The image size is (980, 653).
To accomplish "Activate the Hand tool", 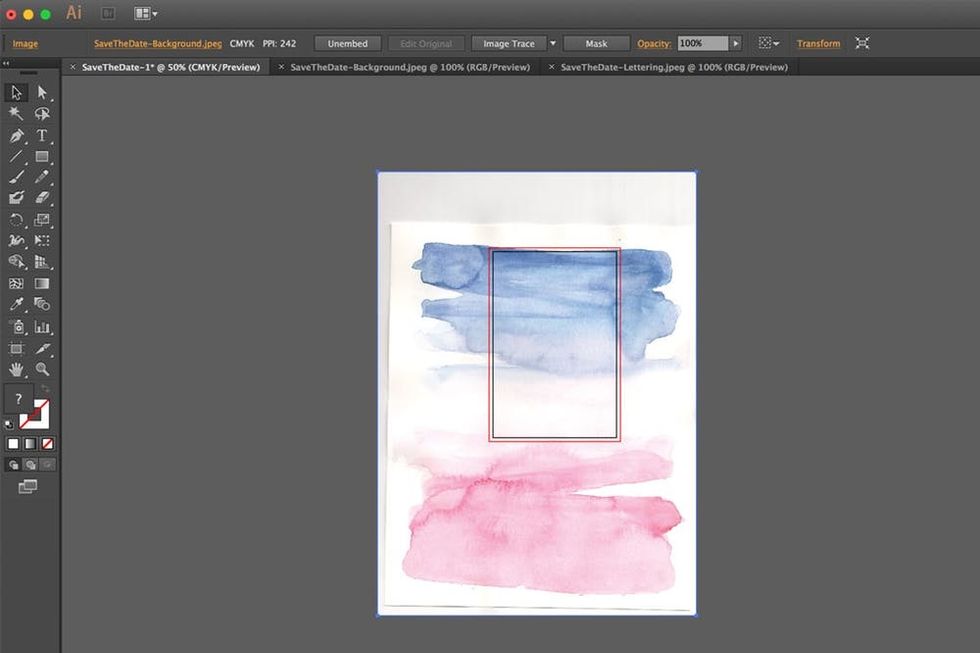I will (x=16, y=369).
